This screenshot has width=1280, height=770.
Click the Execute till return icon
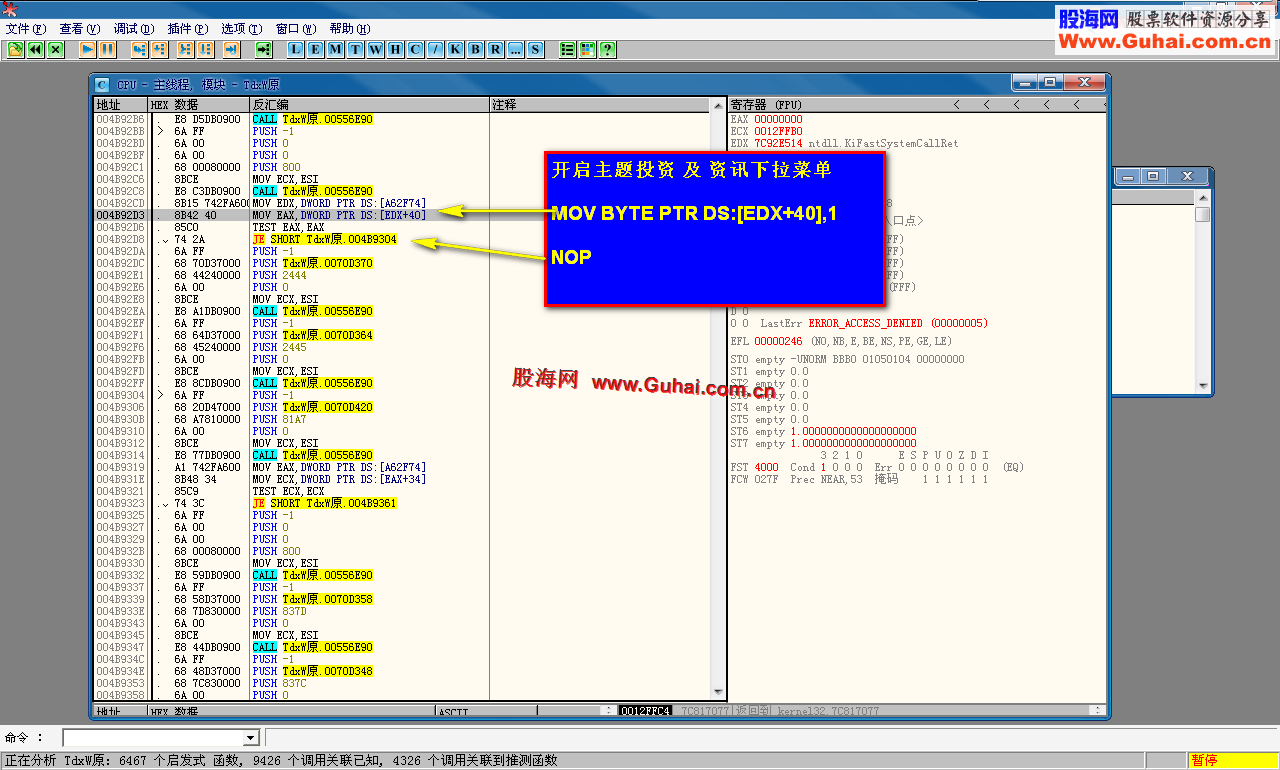click(x=231, y=49)
